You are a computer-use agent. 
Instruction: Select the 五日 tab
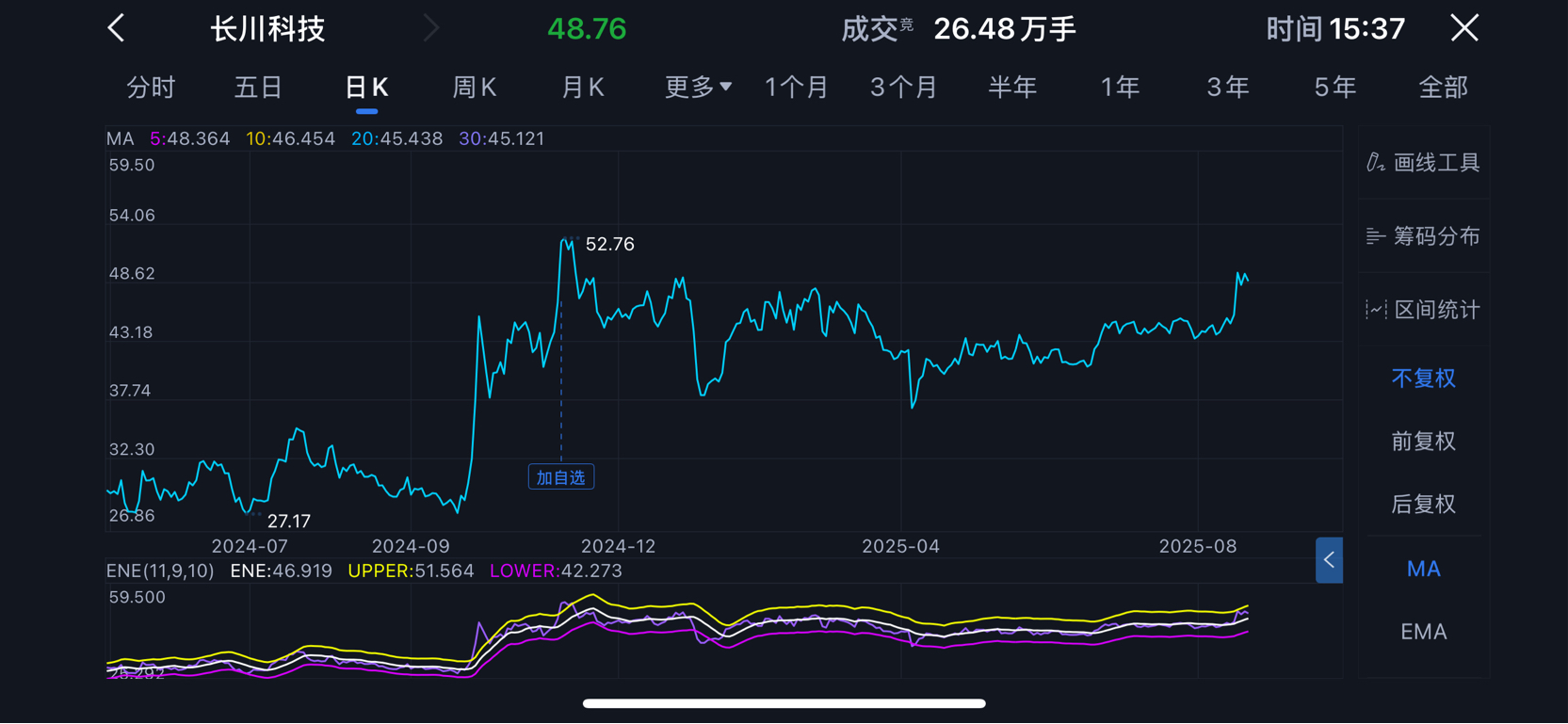(x=258, y=88)
